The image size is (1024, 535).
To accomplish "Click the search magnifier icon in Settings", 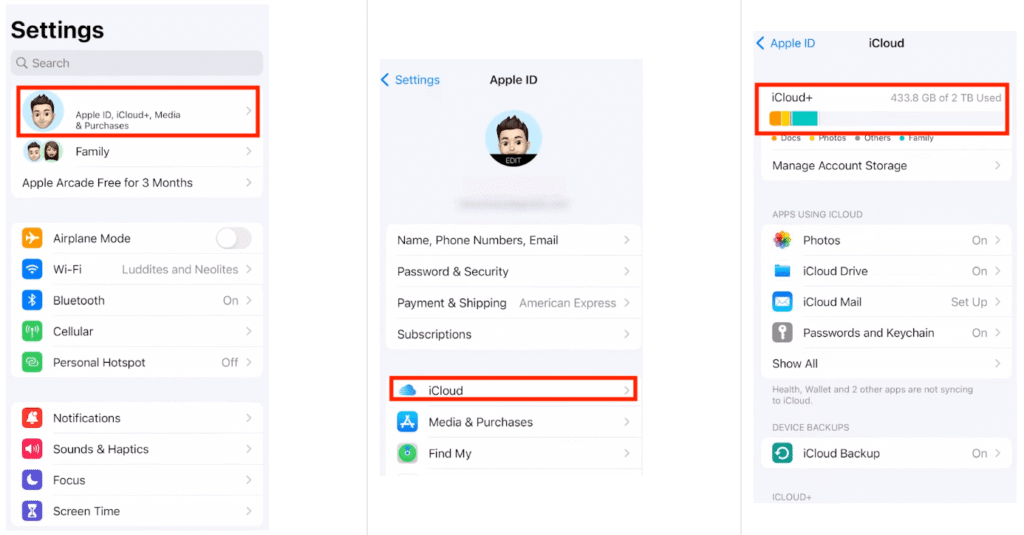I will (22, 63).
